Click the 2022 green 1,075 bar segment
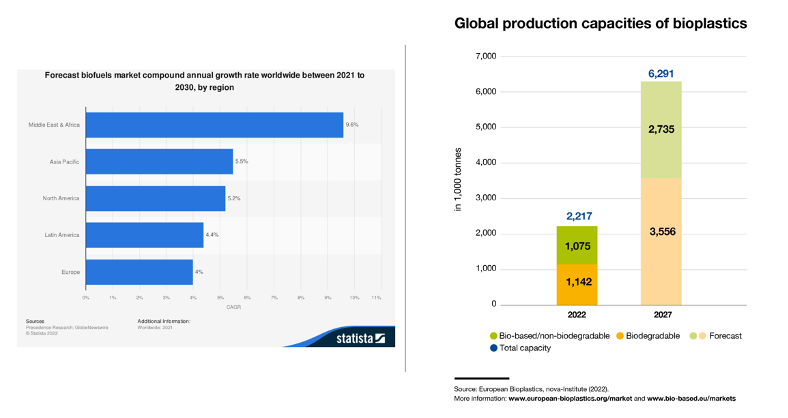 (577, 245)
